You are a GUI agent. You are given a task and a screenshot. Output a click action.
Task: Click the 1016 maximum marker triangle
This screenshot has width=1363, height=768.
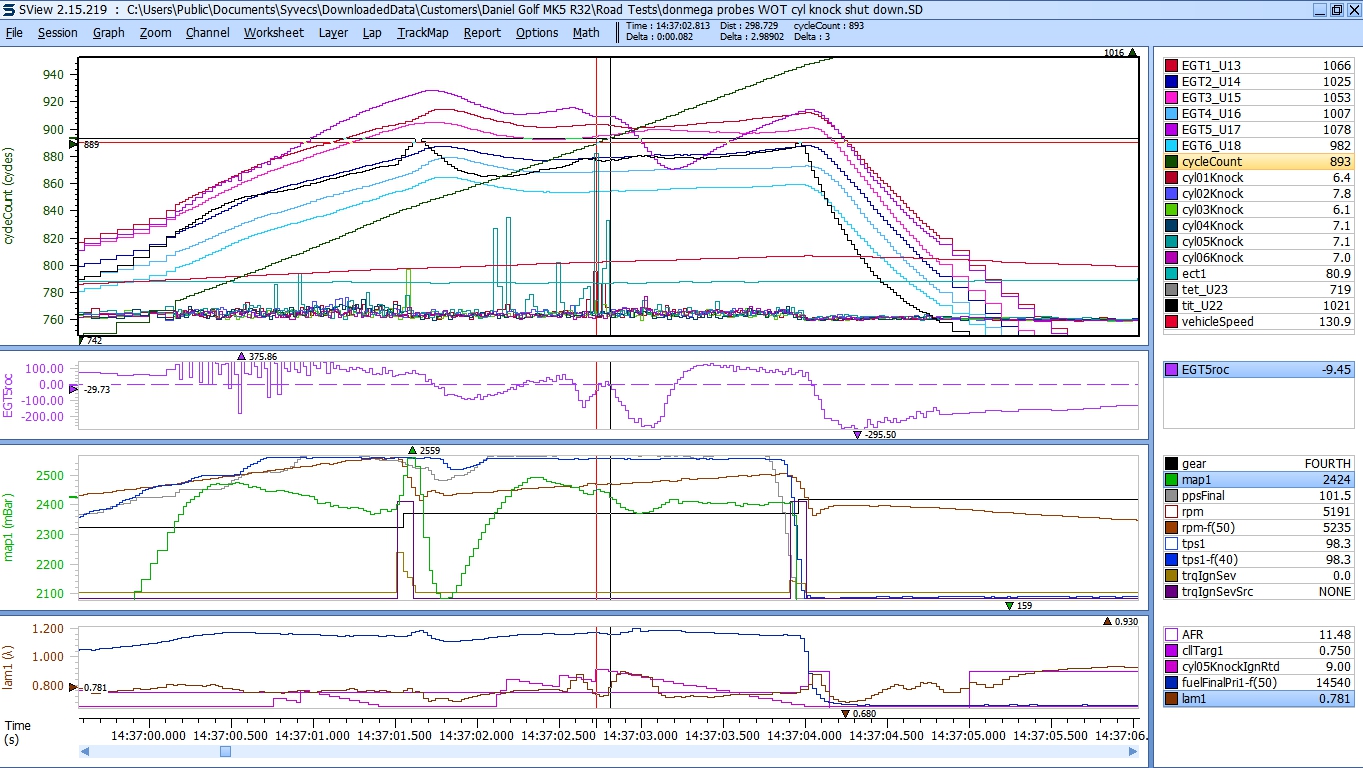point(1132,53)
